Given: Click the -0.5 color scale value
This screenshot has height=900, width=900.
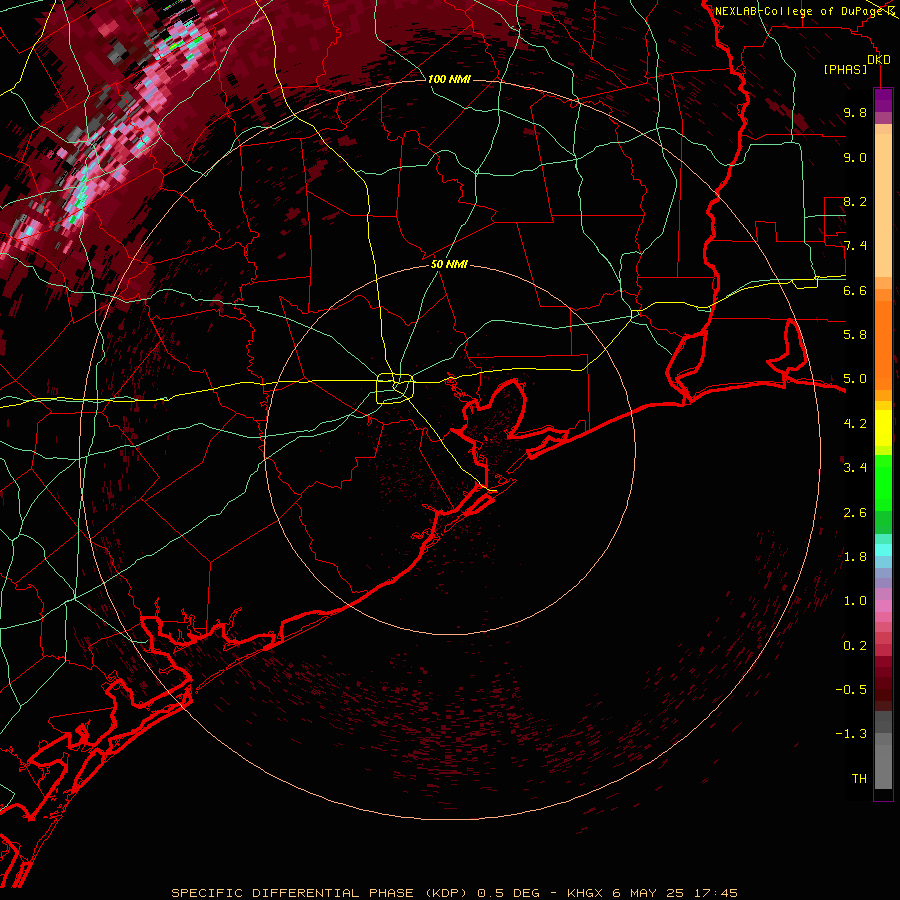Looking at the screenshot, I should pos(851,689).
